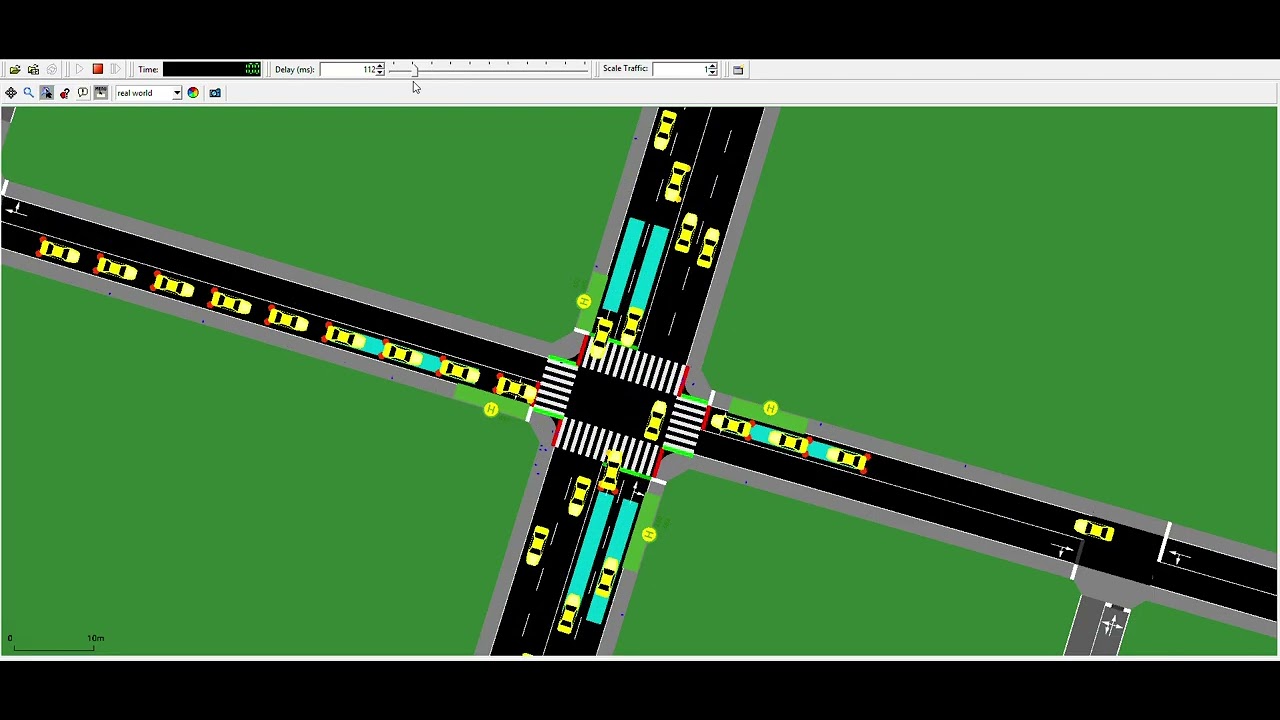
Task: Click into the Scale Traffic field
Action: (x=679, y=69)
